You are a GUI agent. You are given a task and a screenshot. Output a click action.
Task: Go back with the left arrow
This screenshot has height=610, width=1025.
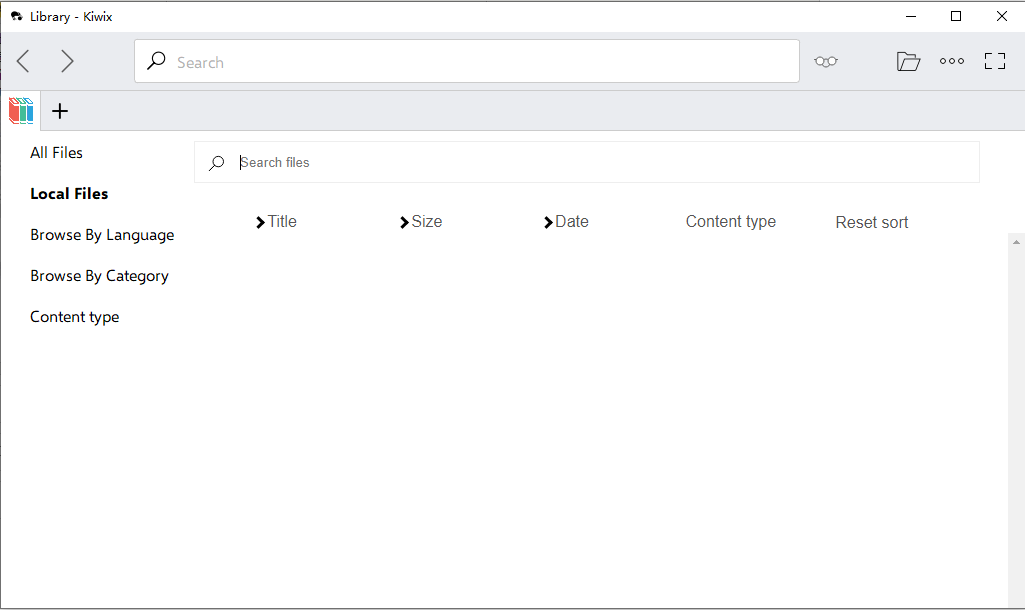(23, 62)
